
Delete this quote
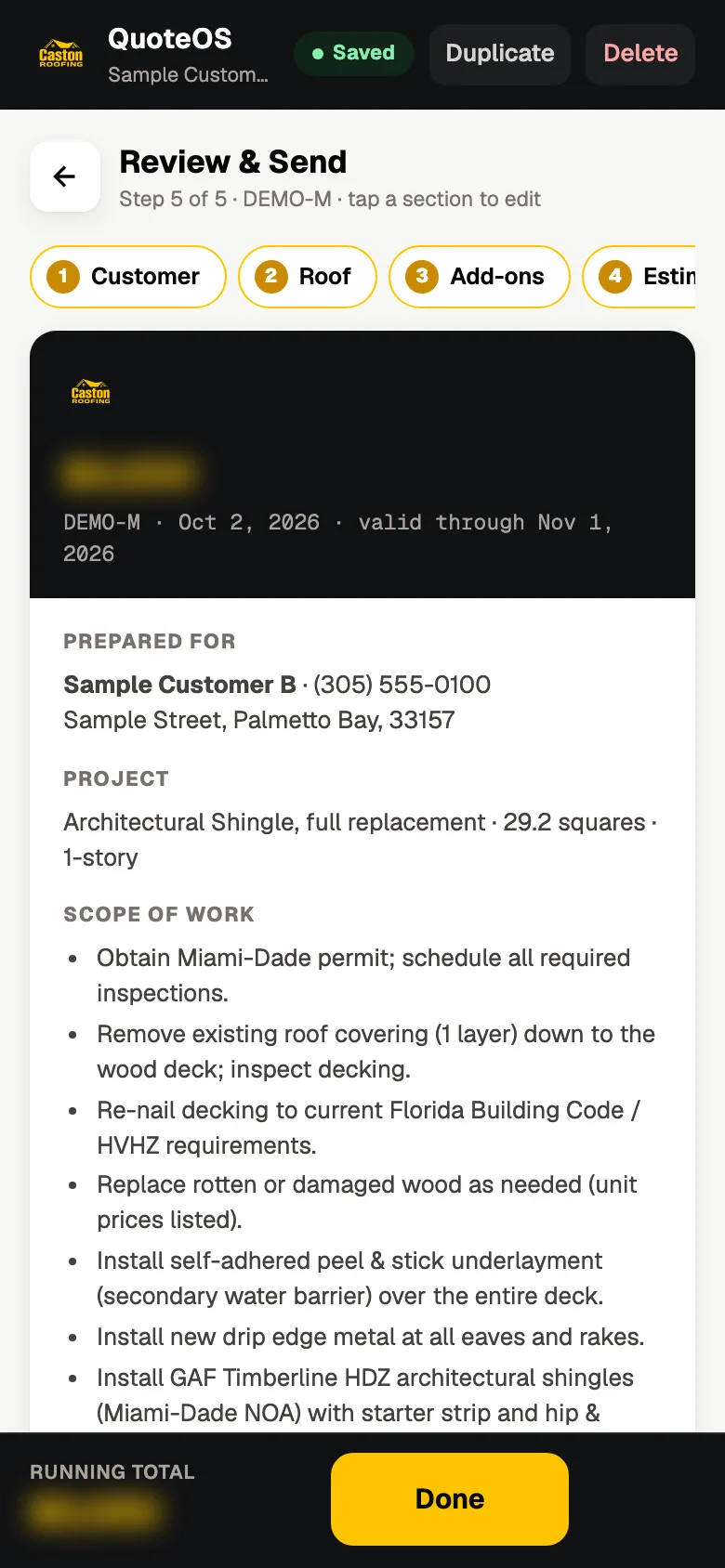point(640,54)
